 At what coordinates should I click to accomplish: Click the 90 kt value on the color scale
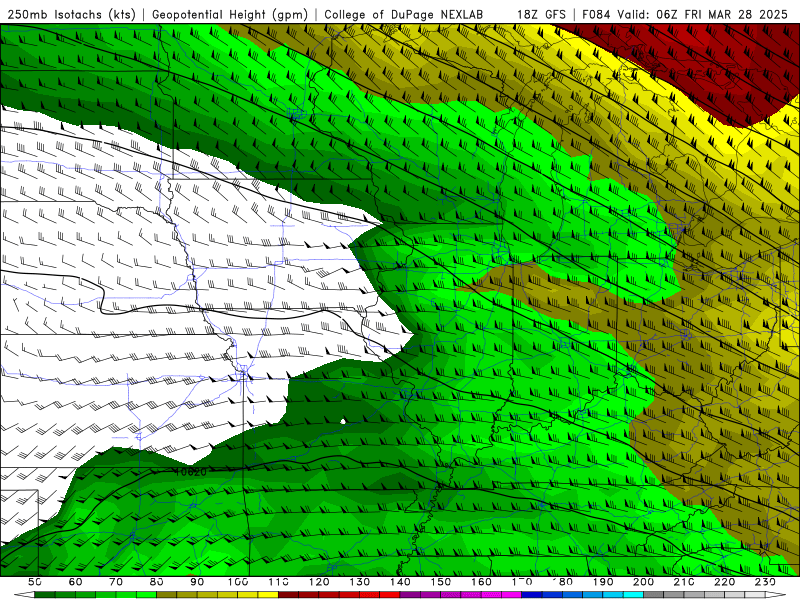coord(197,582)
